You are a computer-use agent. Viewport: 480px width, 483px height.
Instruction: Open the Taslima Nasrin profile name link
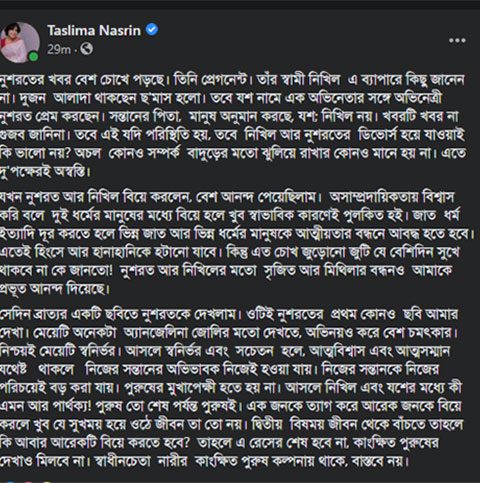point(94,30)
